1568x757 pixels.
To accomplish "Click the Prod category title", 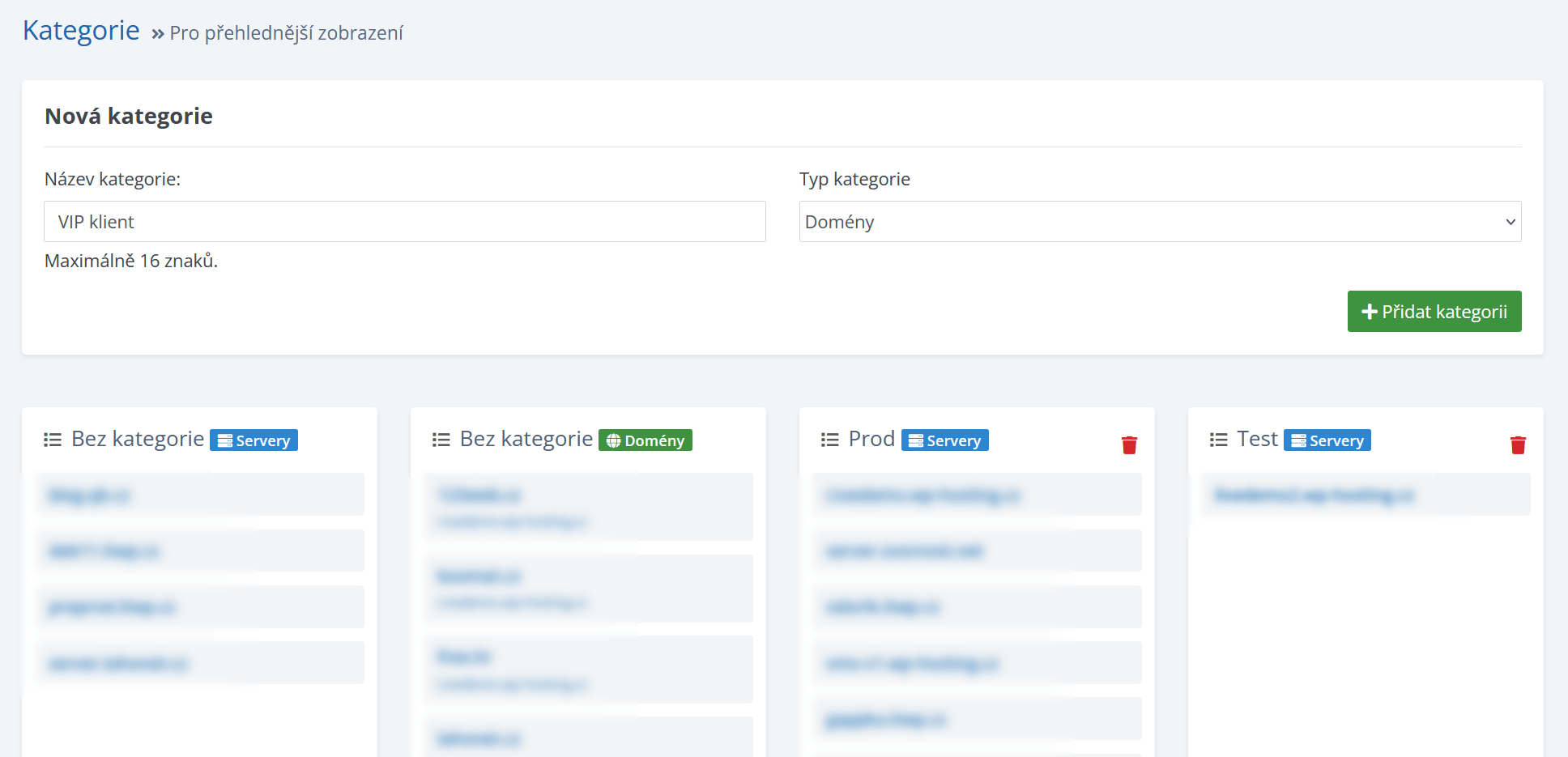I will pos(871,439).
